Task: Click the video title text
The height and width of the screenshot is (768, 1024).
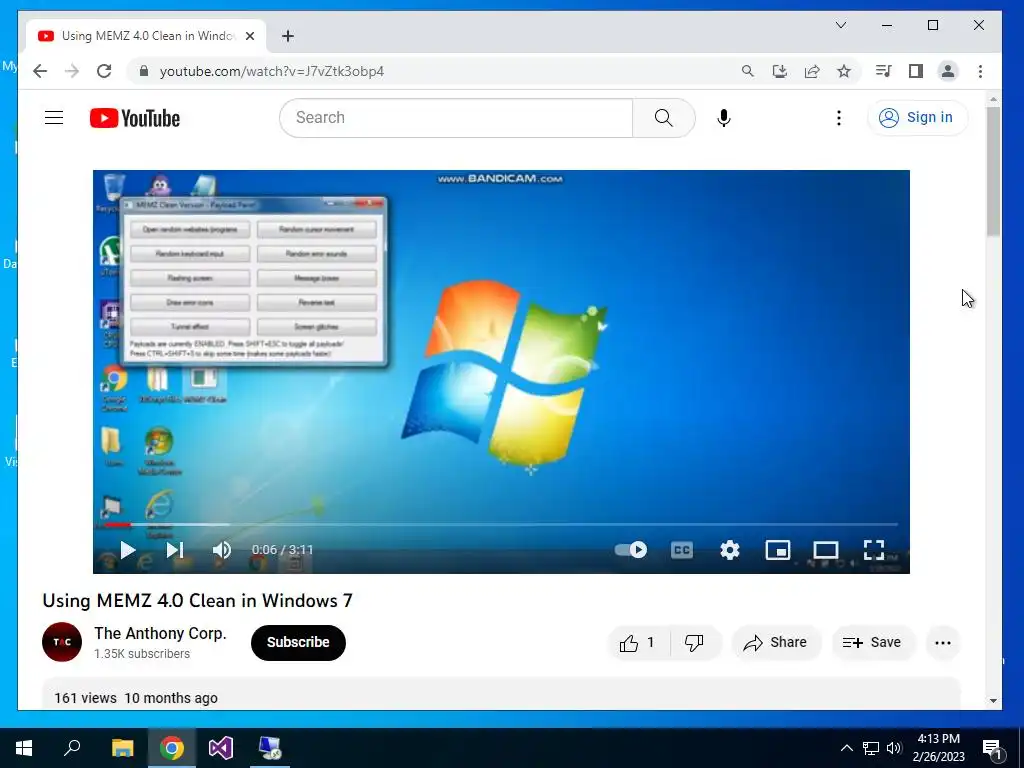Action: pyautogui.click(x=197, y=600)
